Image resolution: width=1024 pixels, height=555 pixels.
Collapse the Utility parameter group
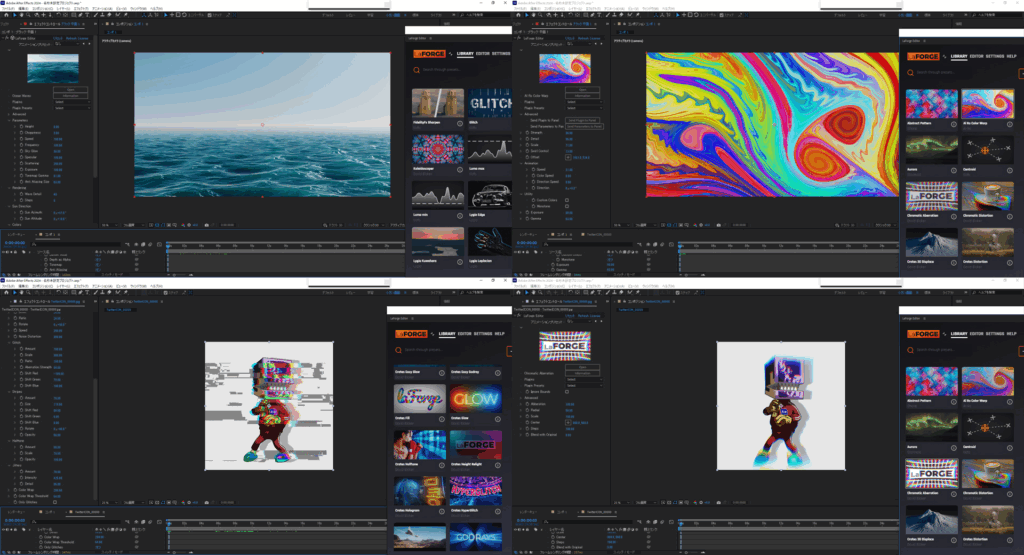click(x=520, y=194)
